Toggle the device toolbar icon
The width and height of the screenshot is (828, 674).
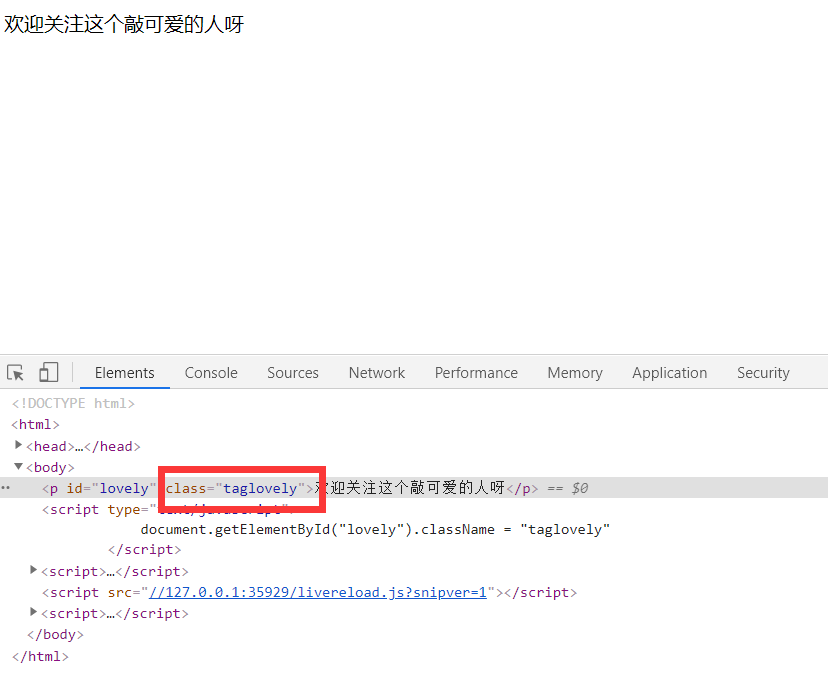[x=49, y=372]
